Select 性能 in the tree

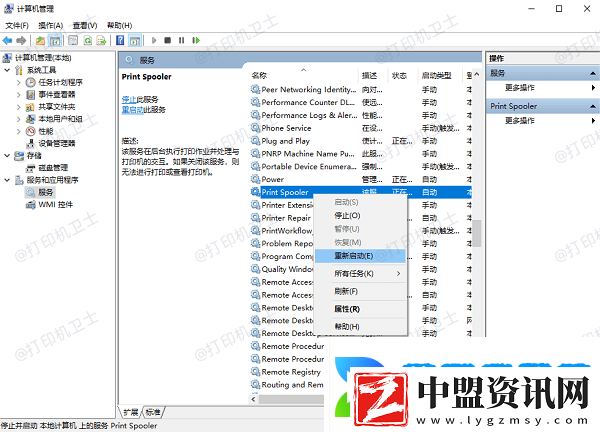point(46,131)
